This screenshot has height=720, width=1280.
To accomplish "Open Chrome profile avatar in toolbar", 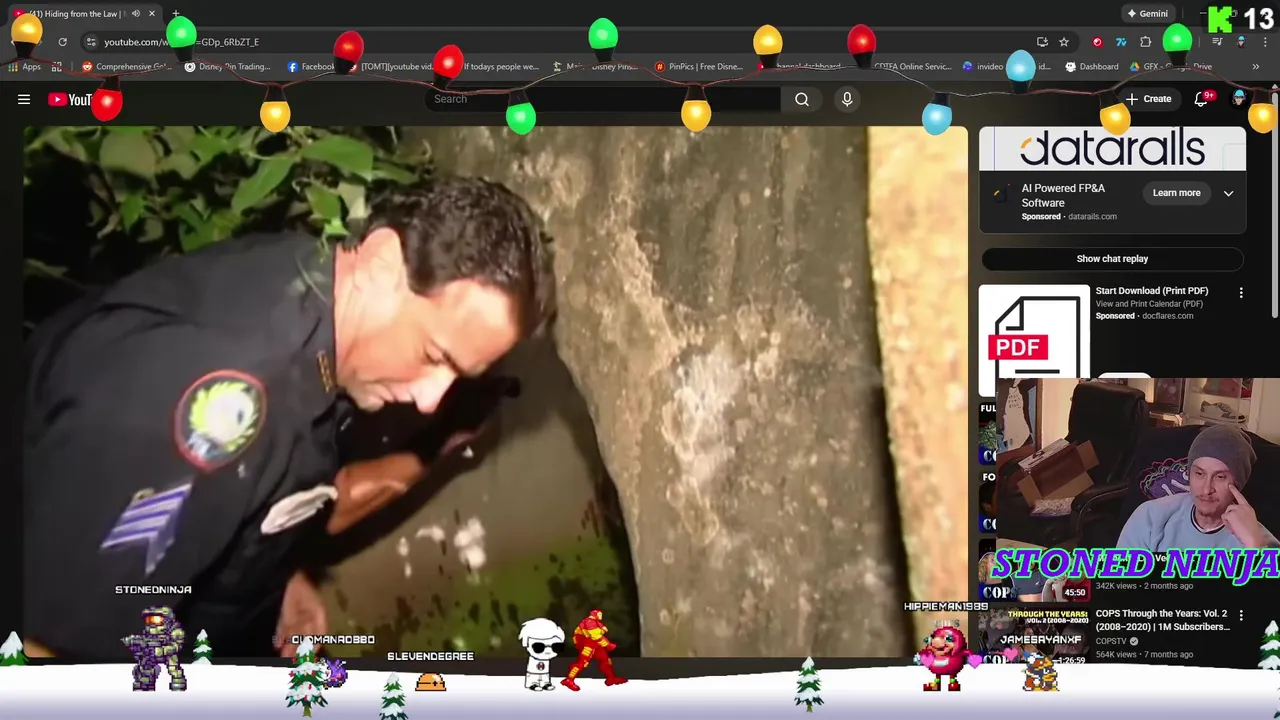I will pos(1241,42).
